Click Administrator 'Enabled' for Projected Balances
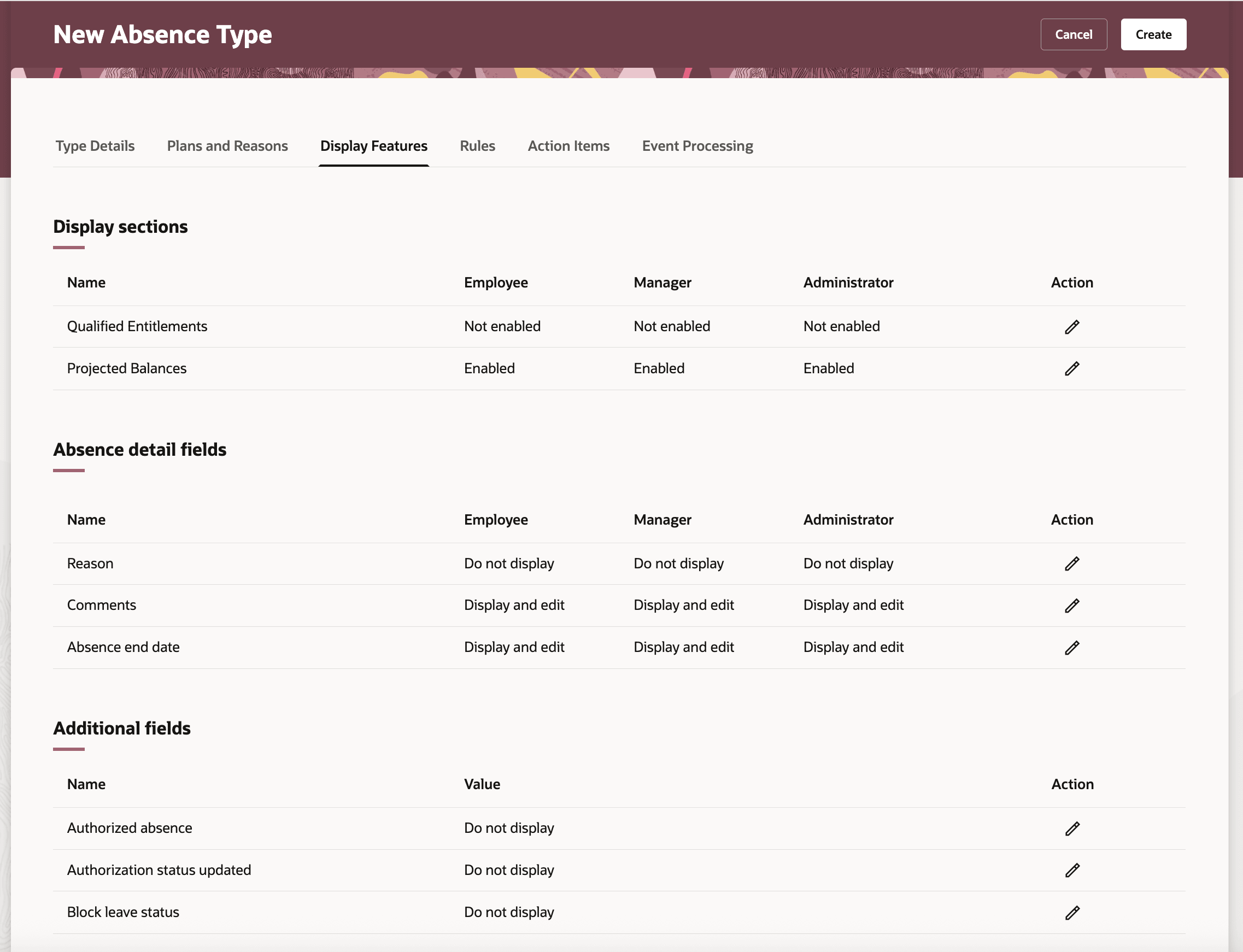This screenshot has height=952, width=1243. pyautogui.click(x=828, y=368)
